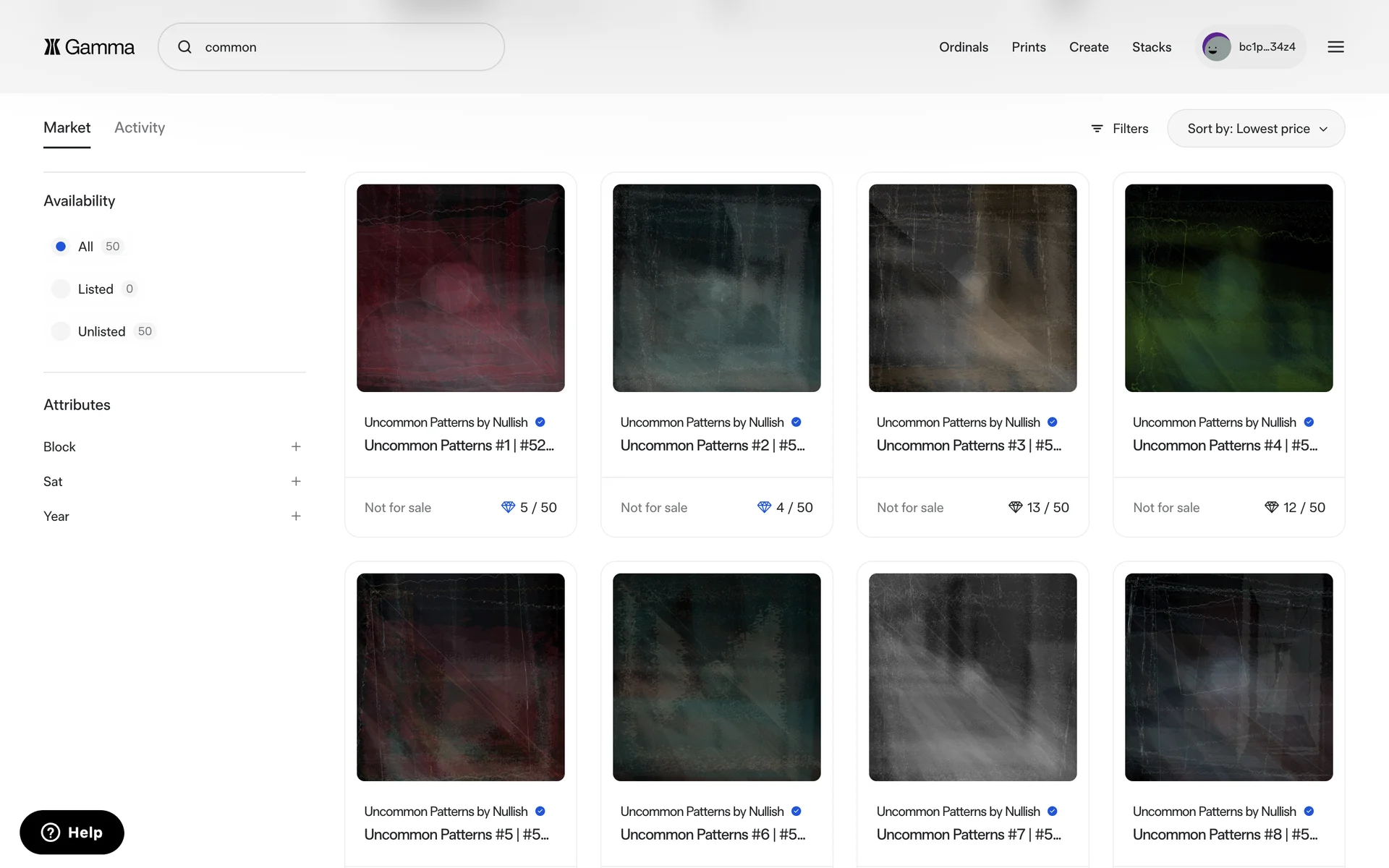Screen dimensions: 1389x868
Task: Click the search magnifier icon
Action: (185, 47)
